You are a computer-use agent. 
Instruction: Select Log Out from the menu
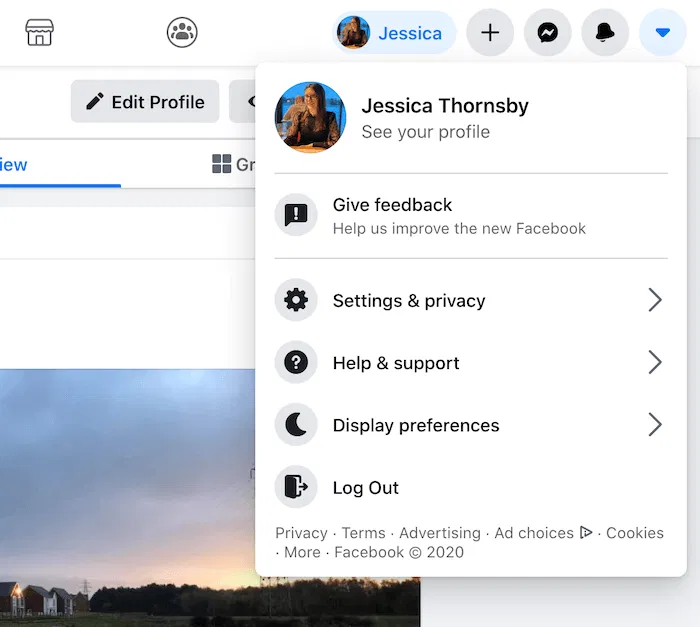(365, 488)
